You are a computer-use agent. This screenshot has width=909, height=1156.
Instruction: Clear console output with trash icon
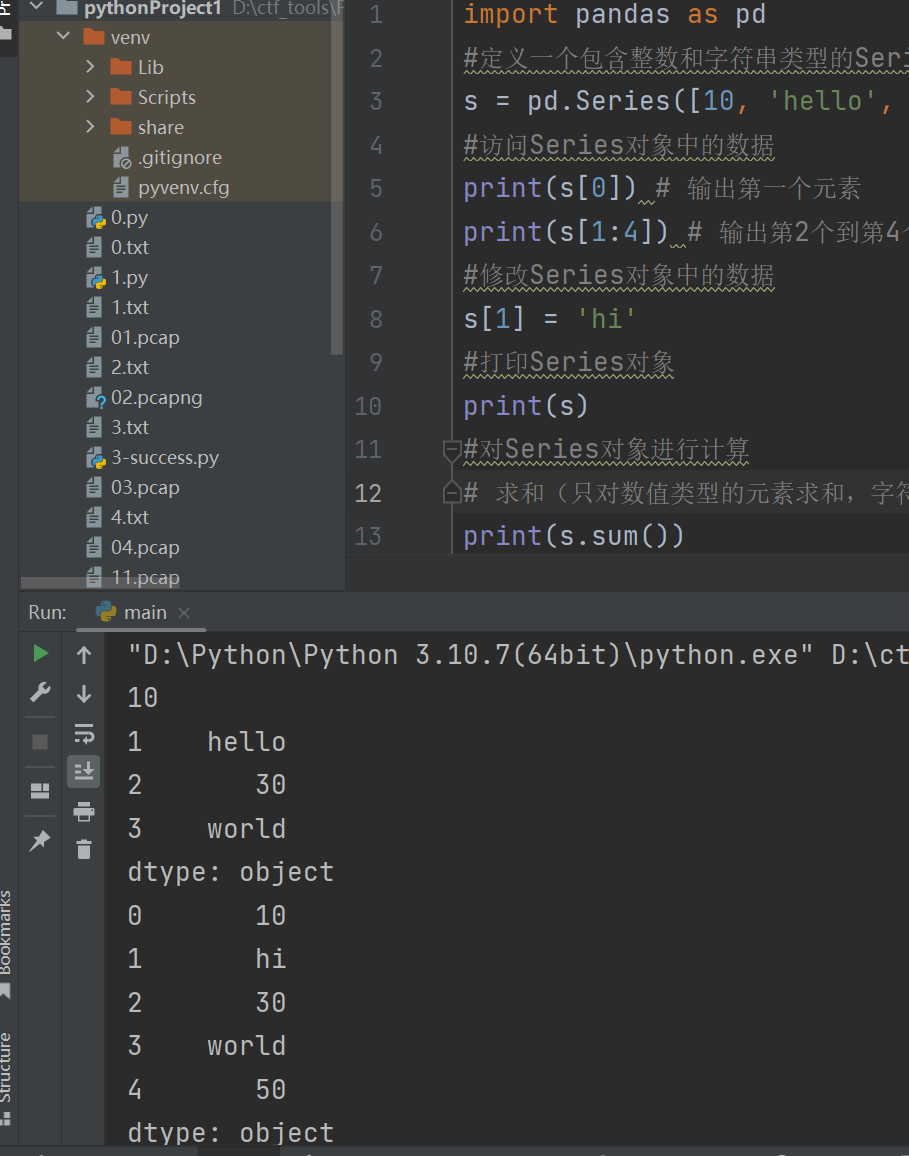tap(84, 849)
